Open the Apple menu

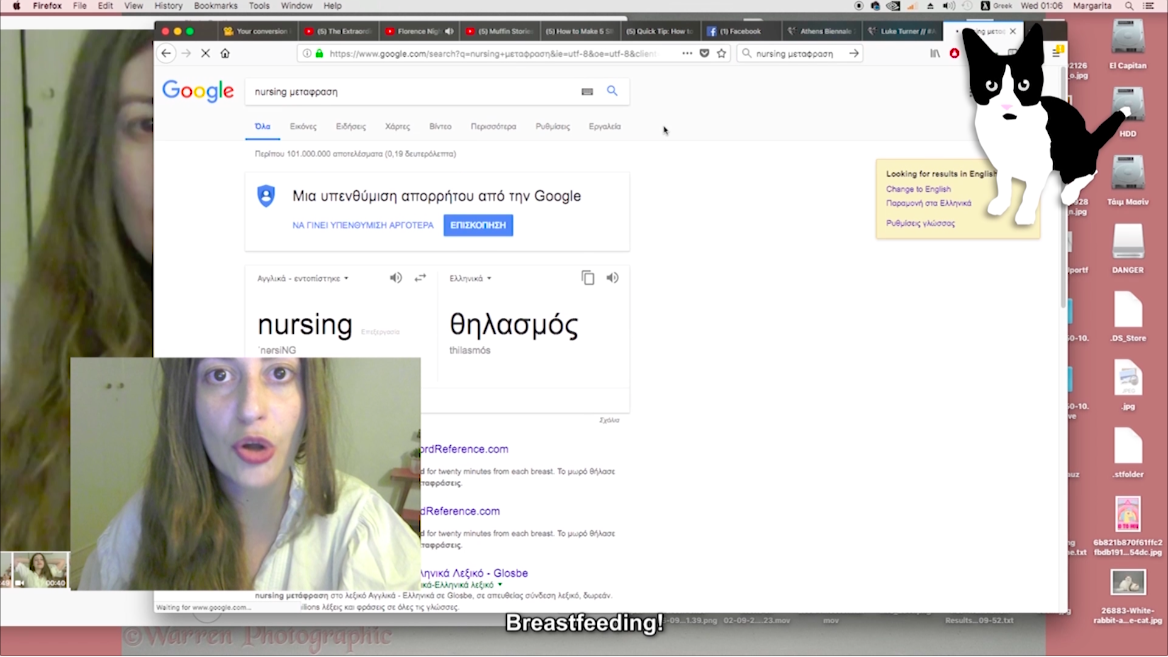click(x=16, y=6)
